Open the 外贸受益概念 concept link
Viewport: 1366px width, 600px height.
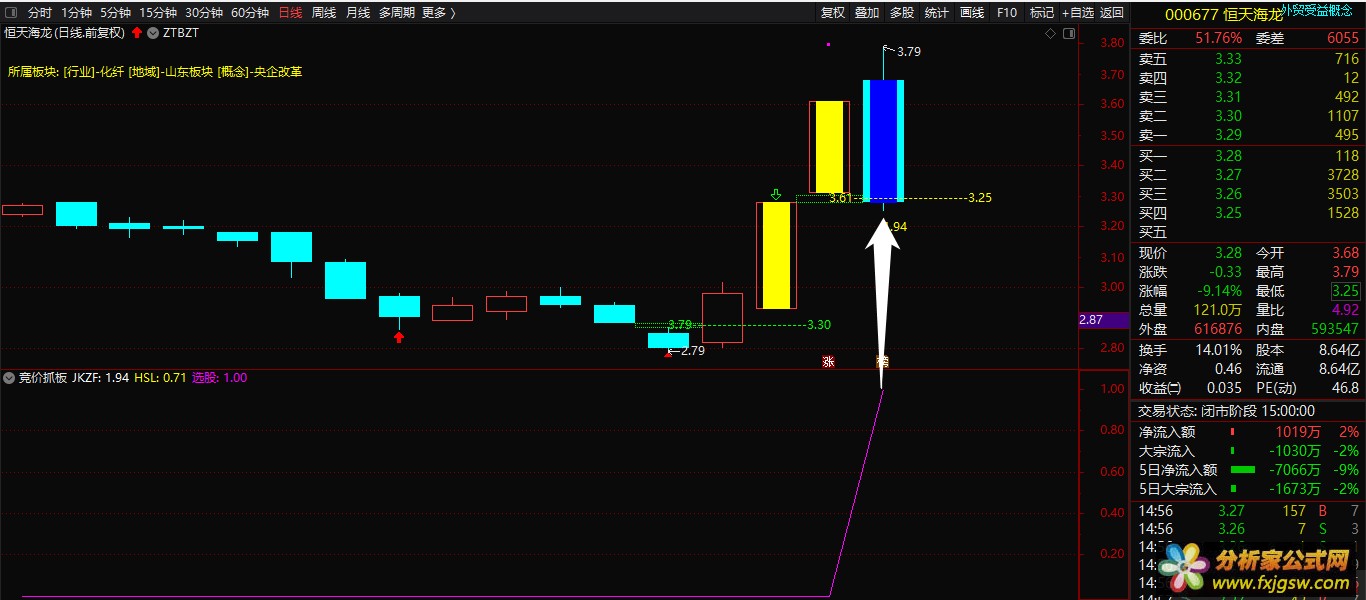click(x=1317, y=10)
